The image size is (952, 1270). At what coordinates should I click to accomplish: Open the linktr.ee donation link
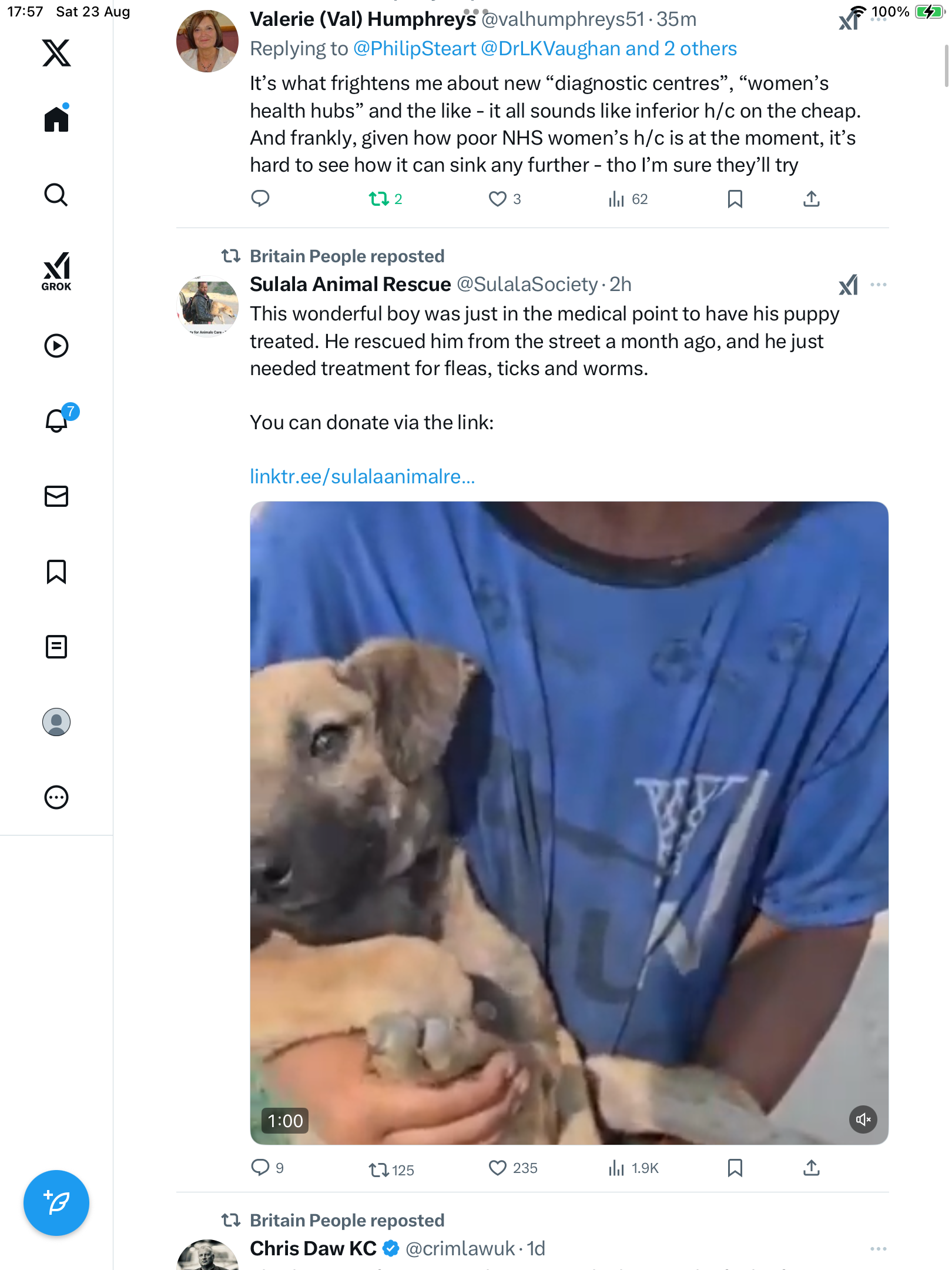click(362, 476)
